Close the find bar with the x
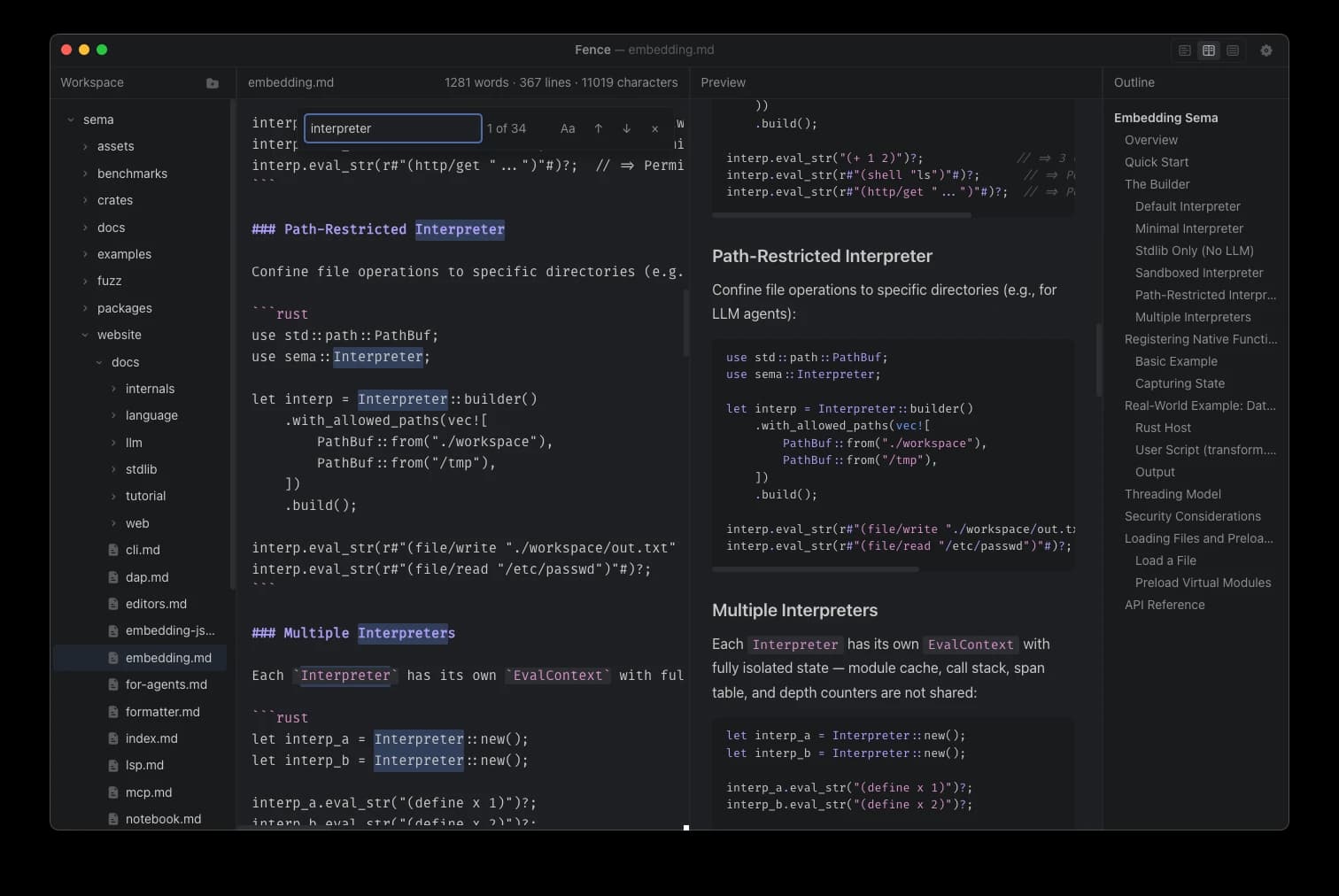The width and height of the screenshot is (1339, 896). pyautogui.click(x=655, y=128)
